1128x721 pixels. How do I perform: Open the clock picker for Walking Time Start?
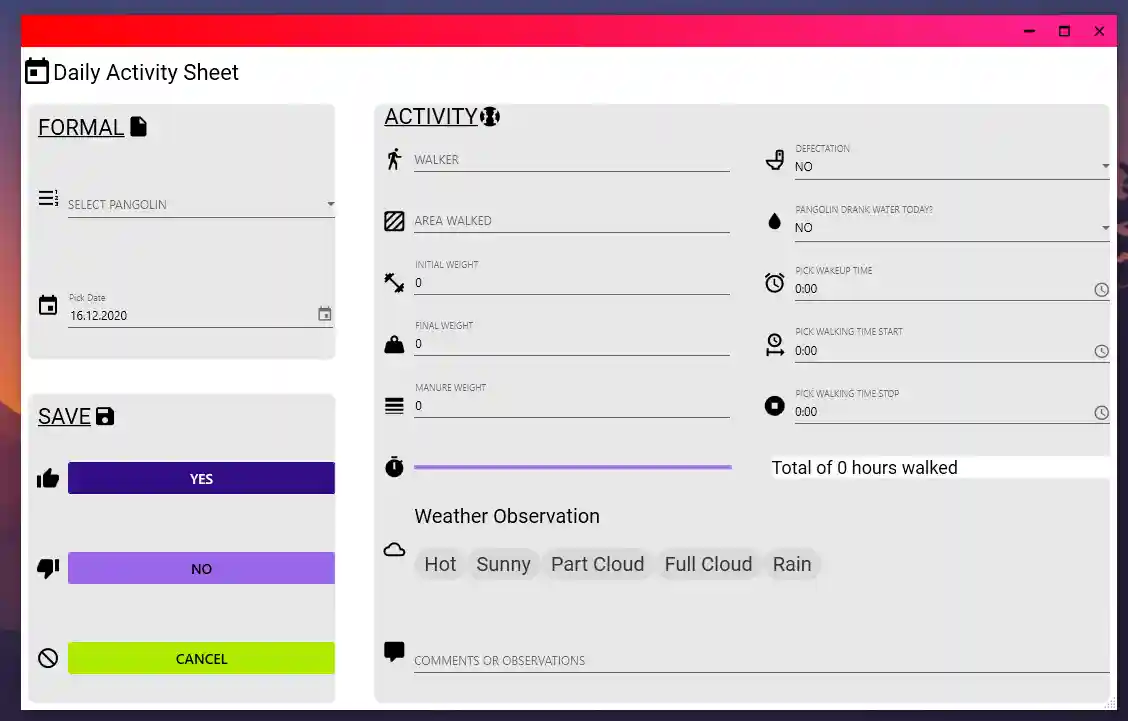coord(1101,351)
